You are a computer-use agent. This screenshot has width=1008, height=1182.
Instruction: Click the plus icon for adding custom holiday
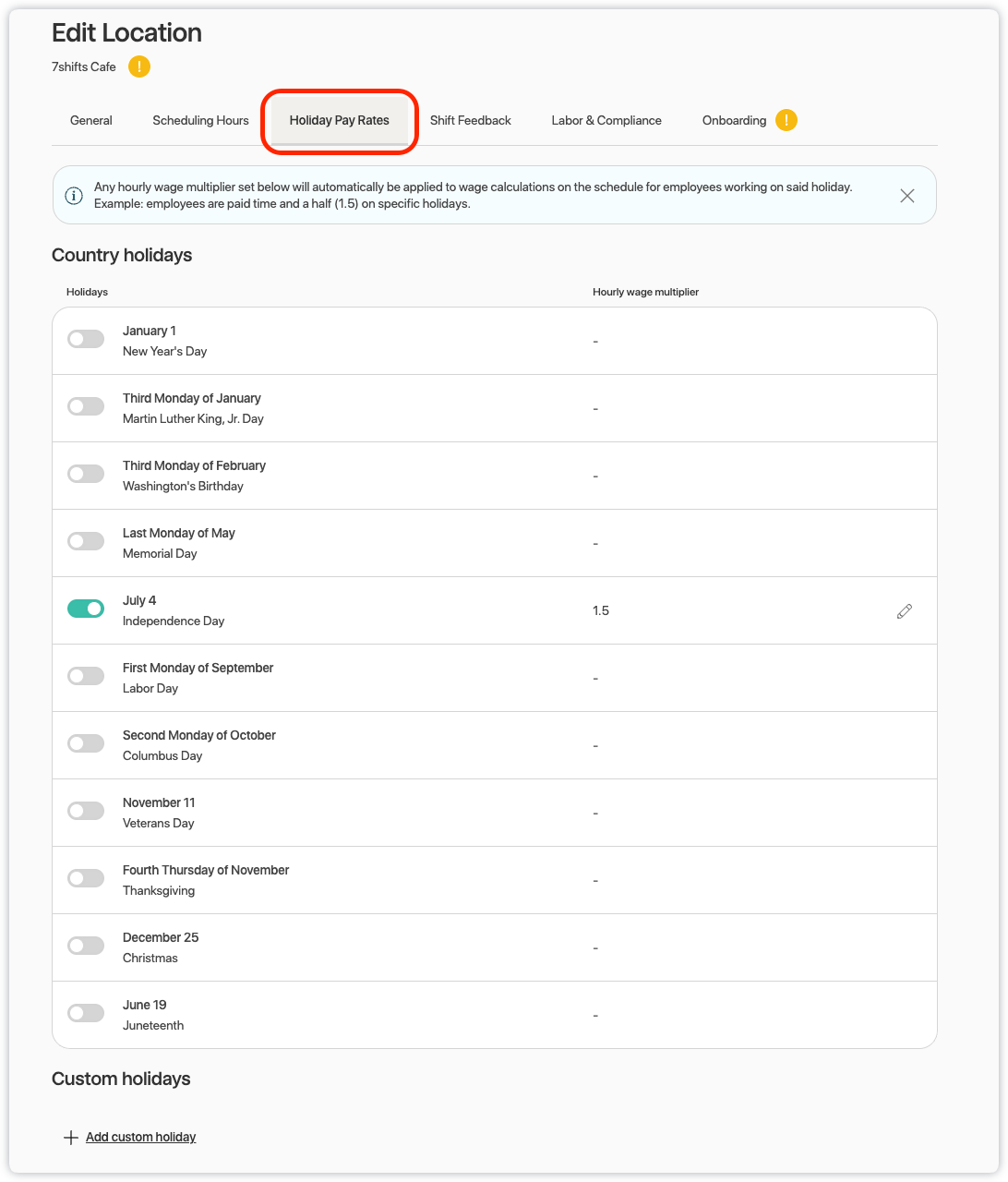pyautogui.click(x=70, y=1138)
